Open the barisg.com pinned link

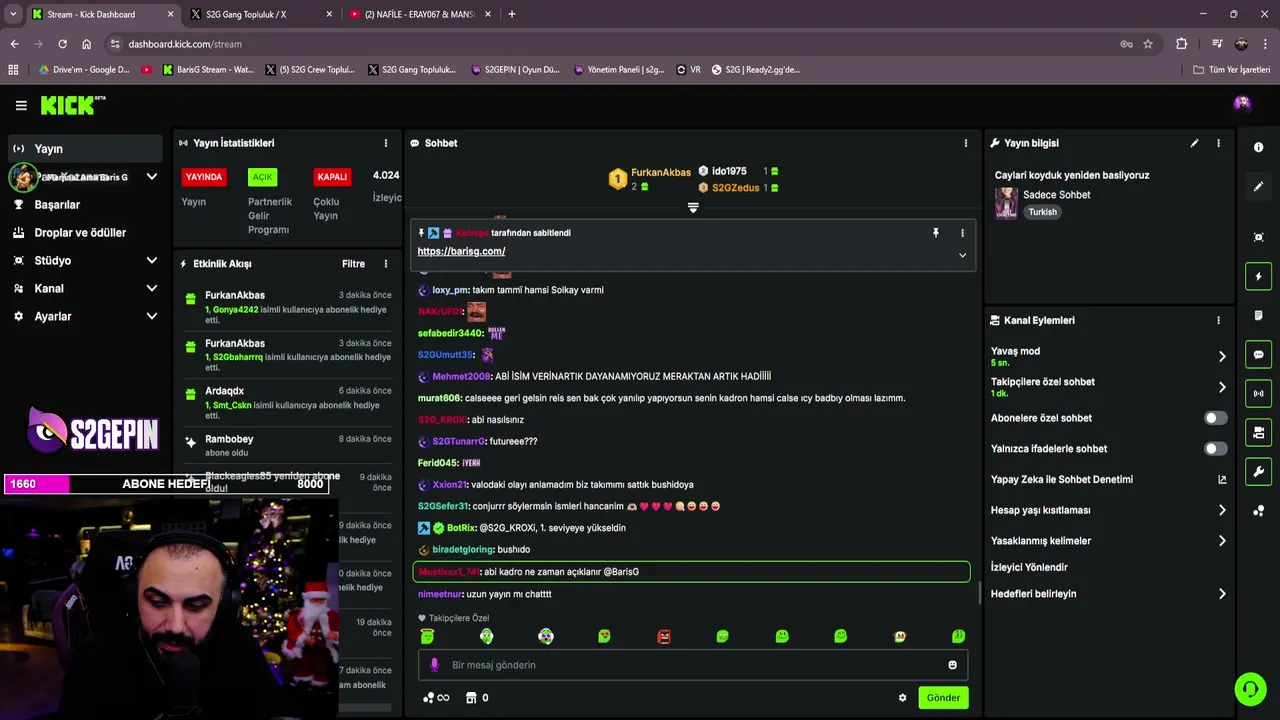pyautogui.click(x=461, y=251)
